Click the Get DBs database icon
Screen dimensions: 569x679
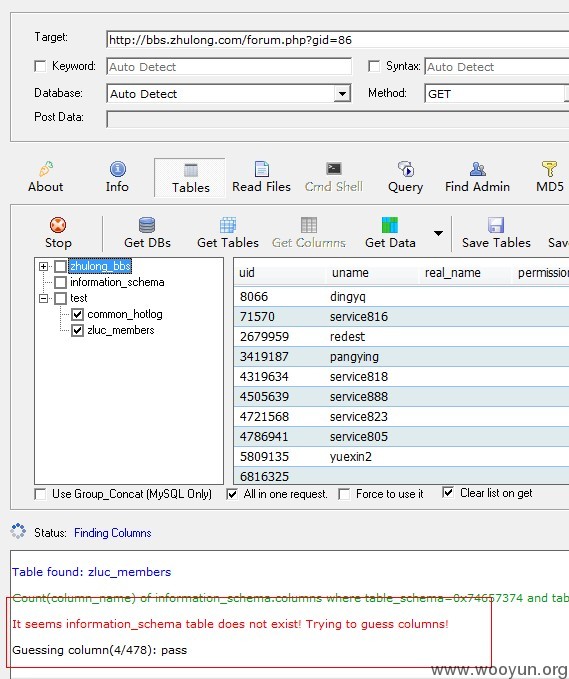click(147, 225)
